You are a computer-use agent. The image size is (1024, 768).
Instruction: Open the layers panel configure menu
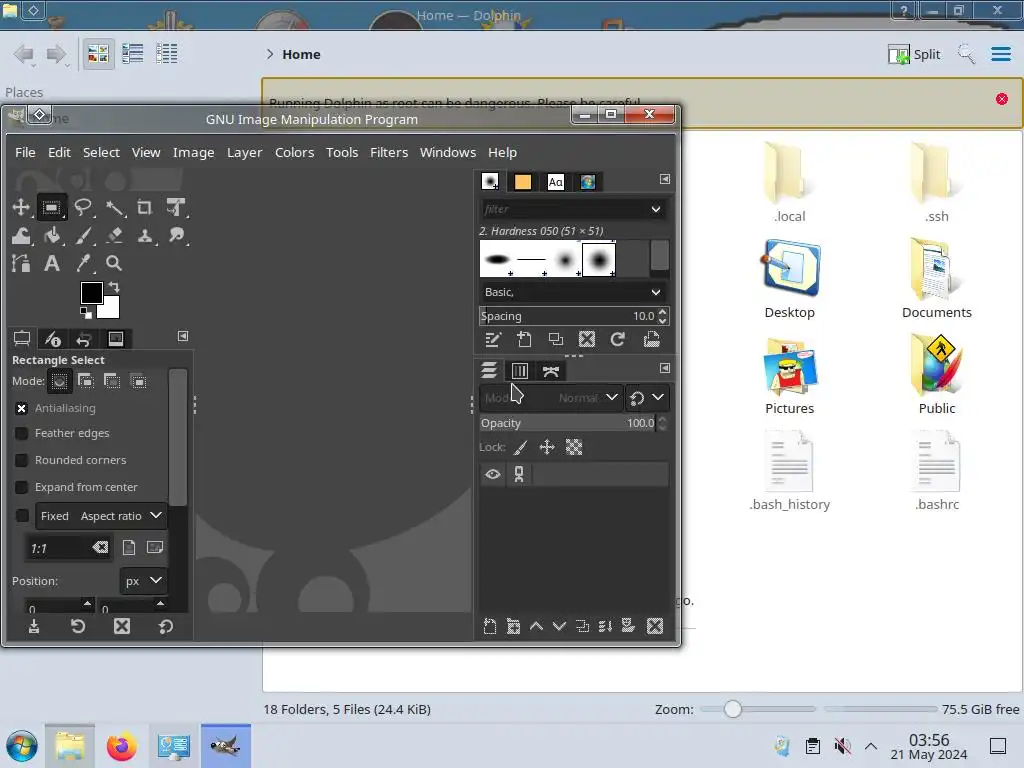click(x=665, y=368)
